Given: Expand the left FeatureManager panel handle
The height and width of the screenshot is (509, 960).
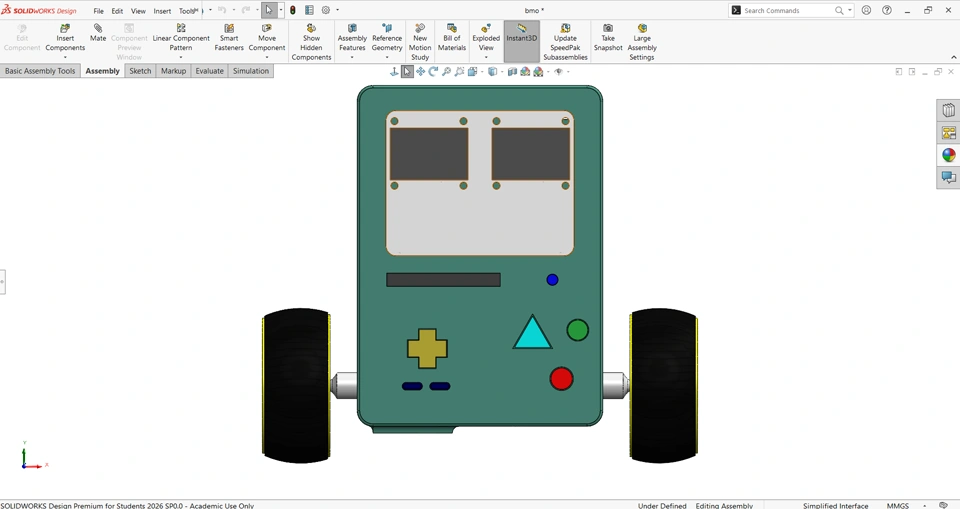Looking at the screenshot, I should 2,282.
